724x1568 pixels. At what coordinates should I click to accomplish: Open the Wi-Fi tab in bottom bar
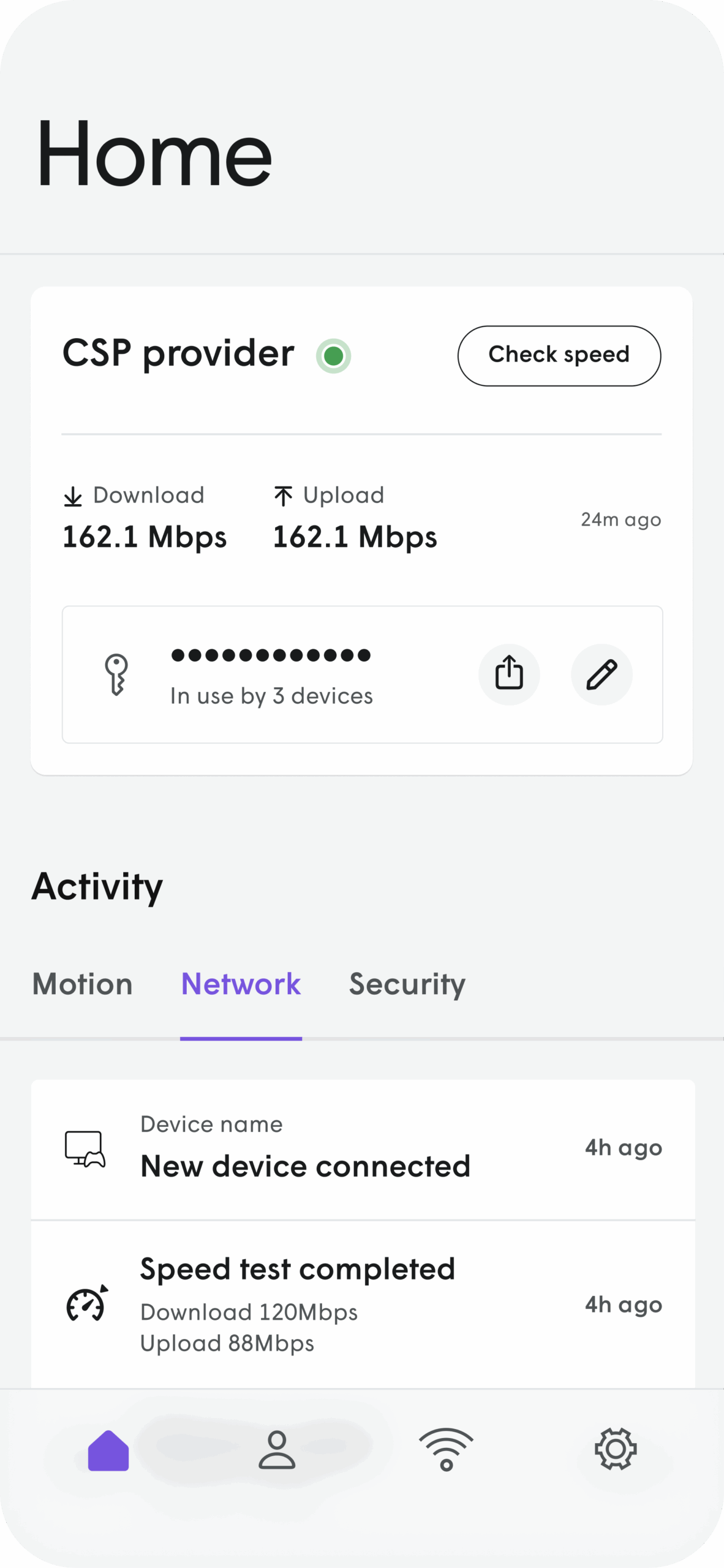coord(447,1449)
